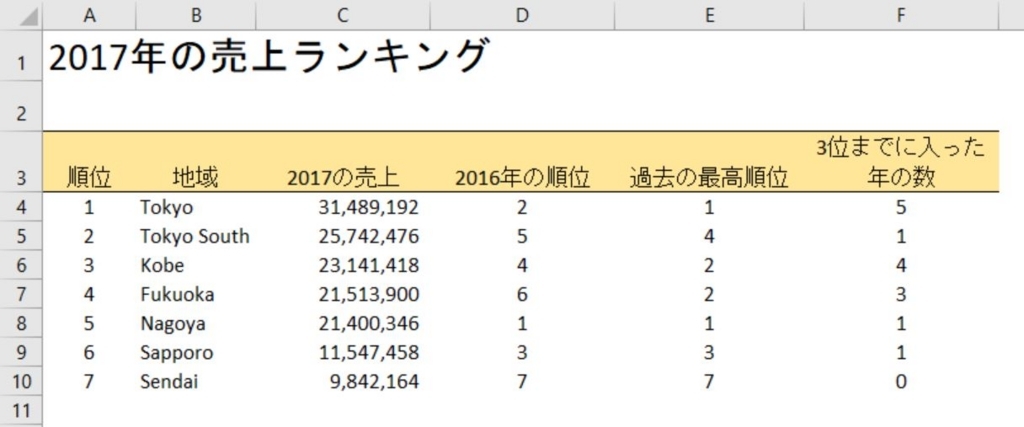Click rank 4 cell in column A
Screen dimensions: 1024x427
pyautogui.click(x=89, y=294)
